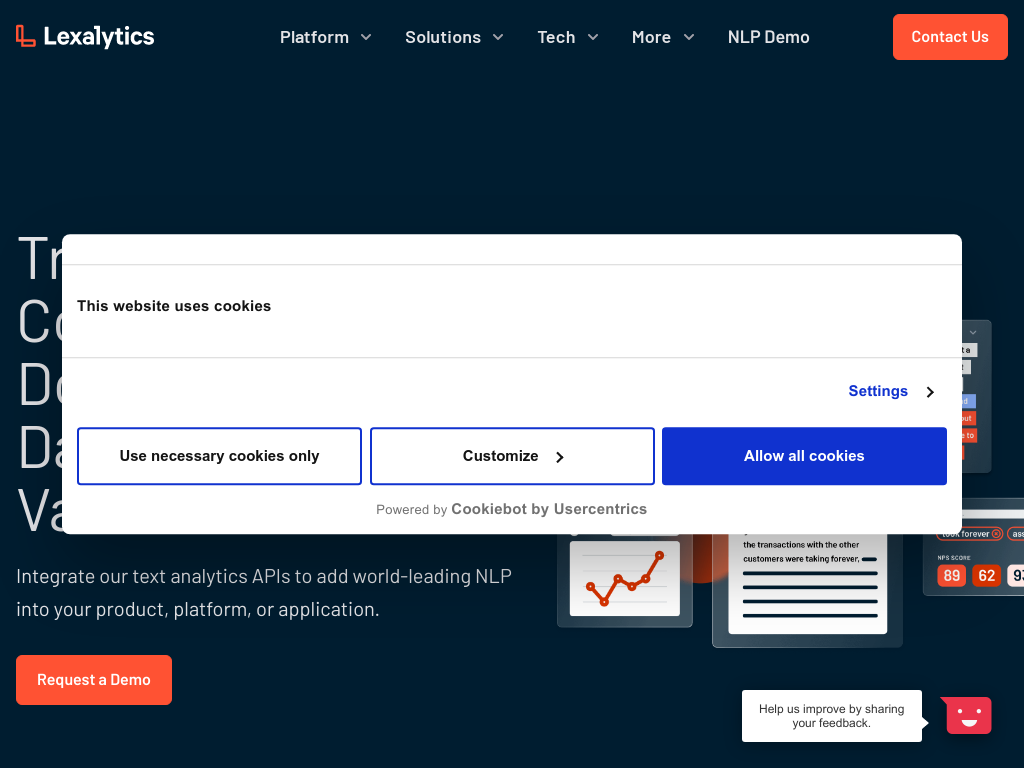Image resolution: width=1024 pixels, height=768 pixels.
Task: Click the Contact Us button
Action: click(x=950, y=37)
